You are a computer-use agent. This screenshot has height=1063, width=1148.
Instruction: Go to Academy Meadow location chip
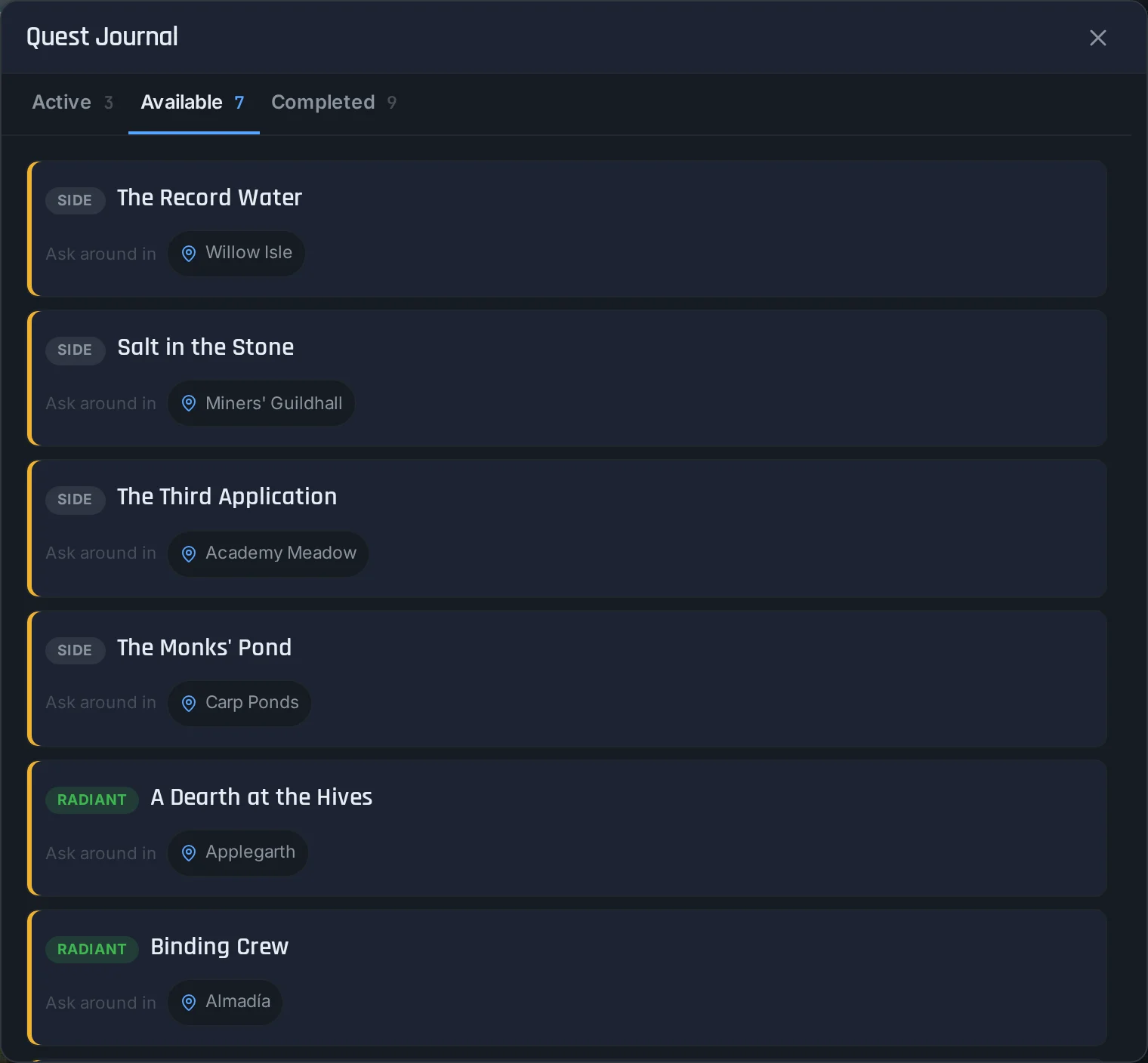(x=268, y=553)
